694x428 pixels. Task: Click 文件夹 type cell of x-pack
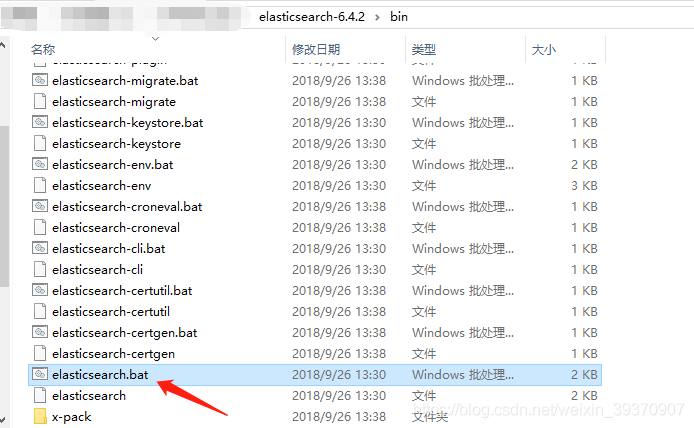point(430,417)
